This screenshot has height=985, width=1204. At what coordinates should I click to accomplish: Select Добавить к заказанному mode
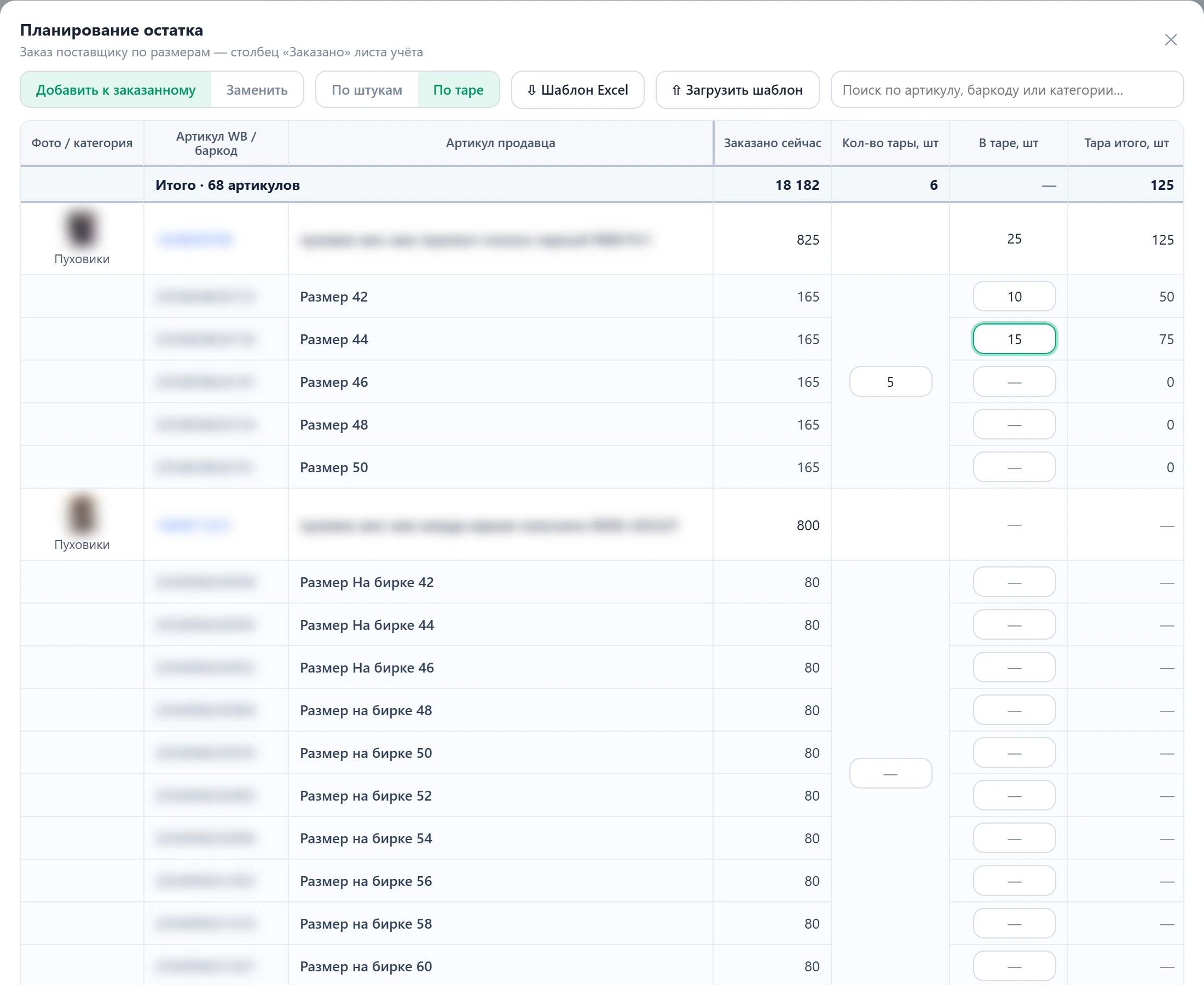(x=115, y=90)
